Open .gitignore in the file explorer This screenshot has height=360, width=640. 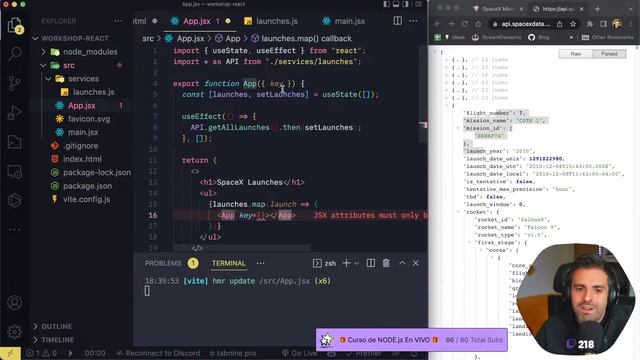tap(82, 146)
